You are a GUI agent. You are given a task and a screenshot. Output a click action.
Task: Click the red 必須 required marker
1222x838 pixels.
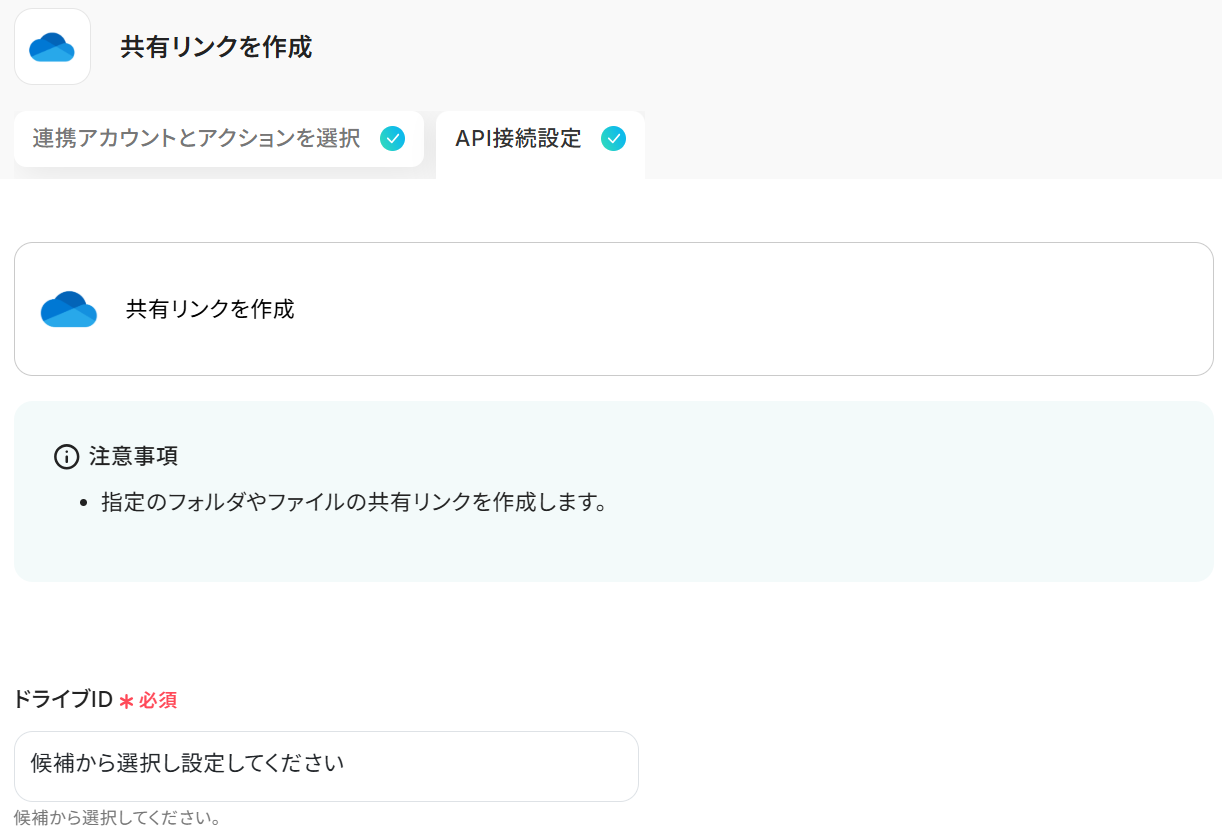pyautogui.click(x=158, y=700)
